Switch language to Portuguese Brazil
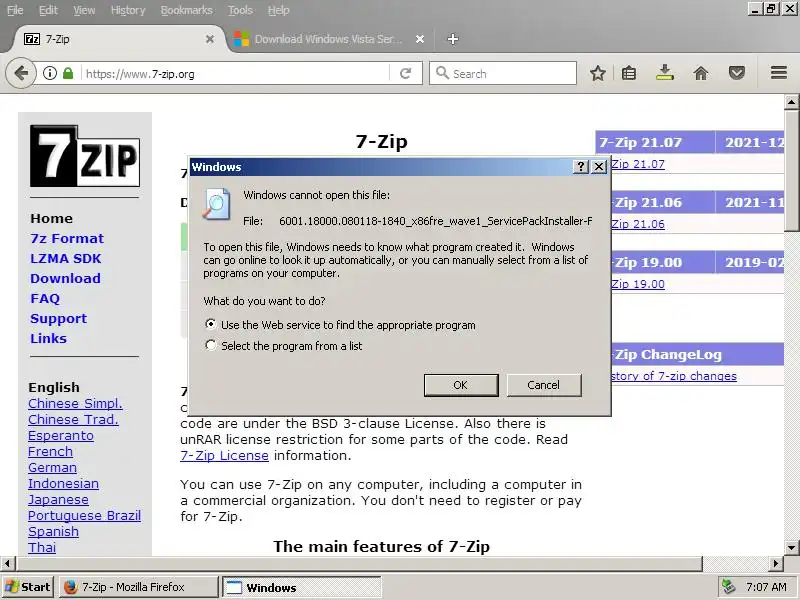Image resolution: width=800 pixels, height=600 pixels. click(85, 515)
